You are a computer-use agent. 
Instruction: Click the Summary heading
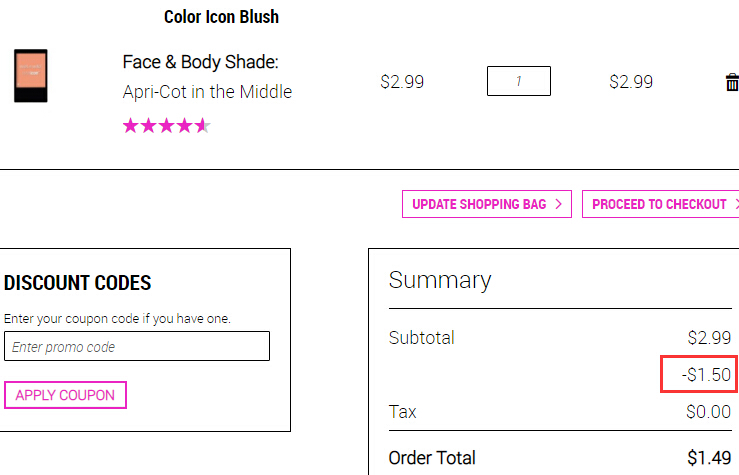(x=440, y=281)
